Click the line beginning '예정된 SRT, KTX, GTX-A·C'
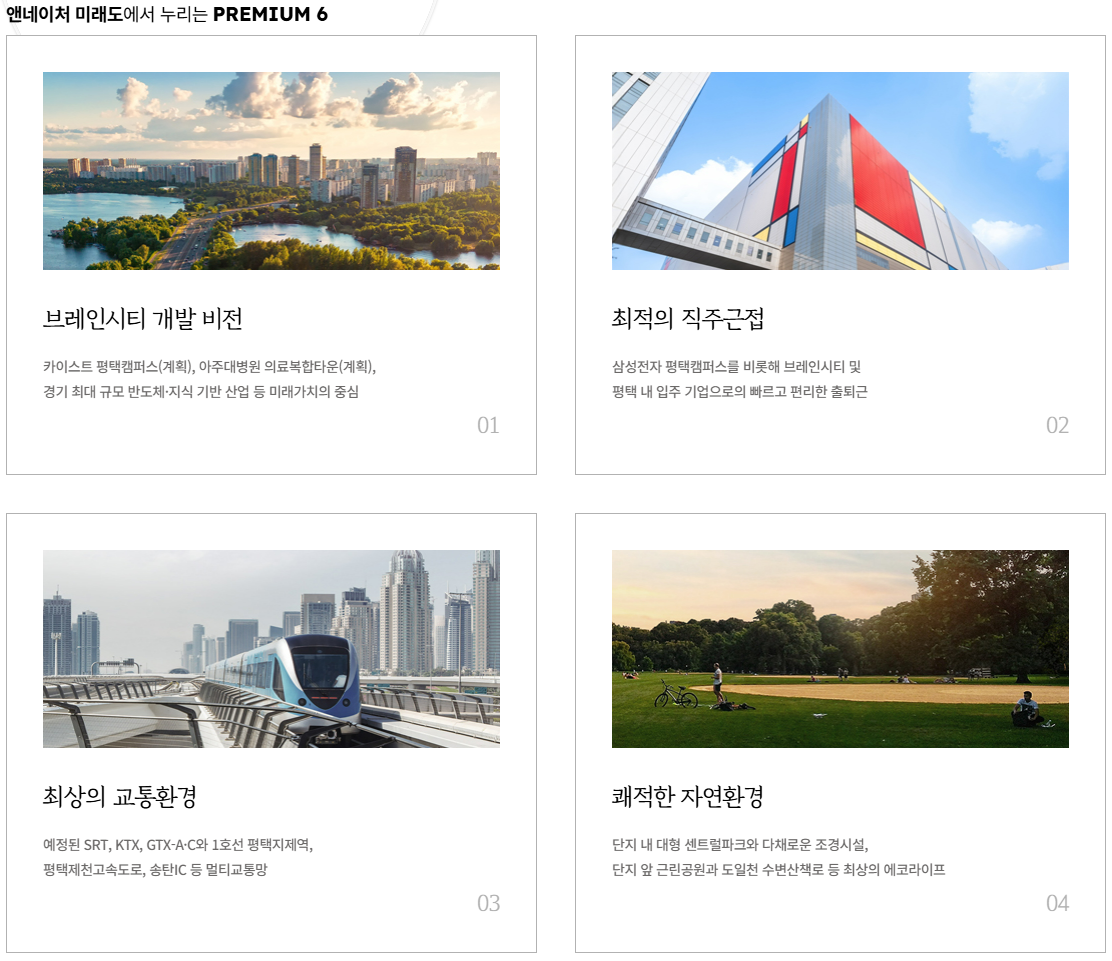The width and height of the screenshot is (1112, 961). (178, 845)
